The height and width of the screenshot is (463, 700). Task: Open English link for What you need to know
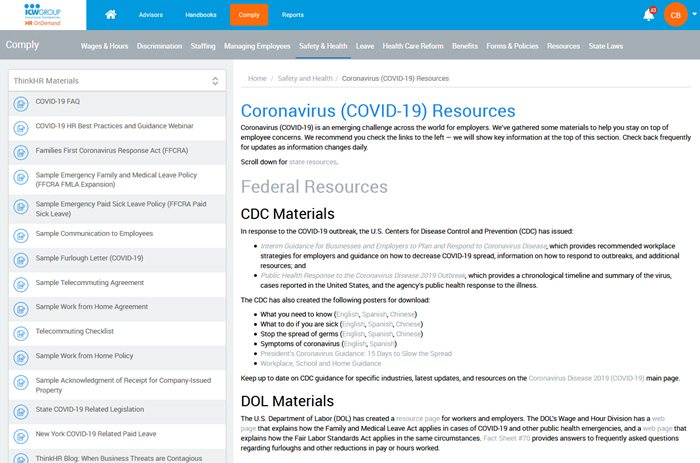click(347, 314)
